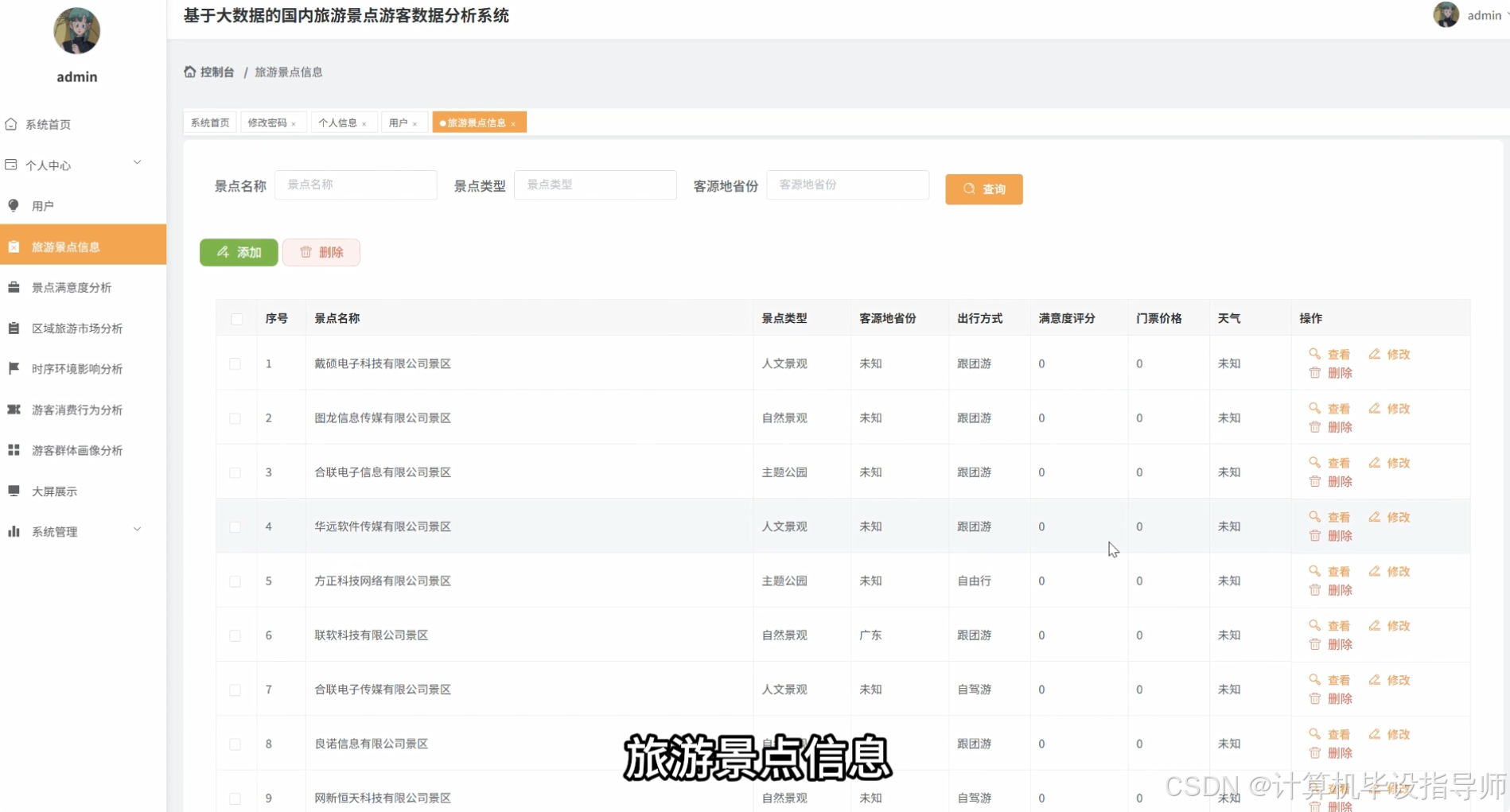Click the 游客群体画像分析 grid icon
The image size is (1510, 812).
(13, 449)
